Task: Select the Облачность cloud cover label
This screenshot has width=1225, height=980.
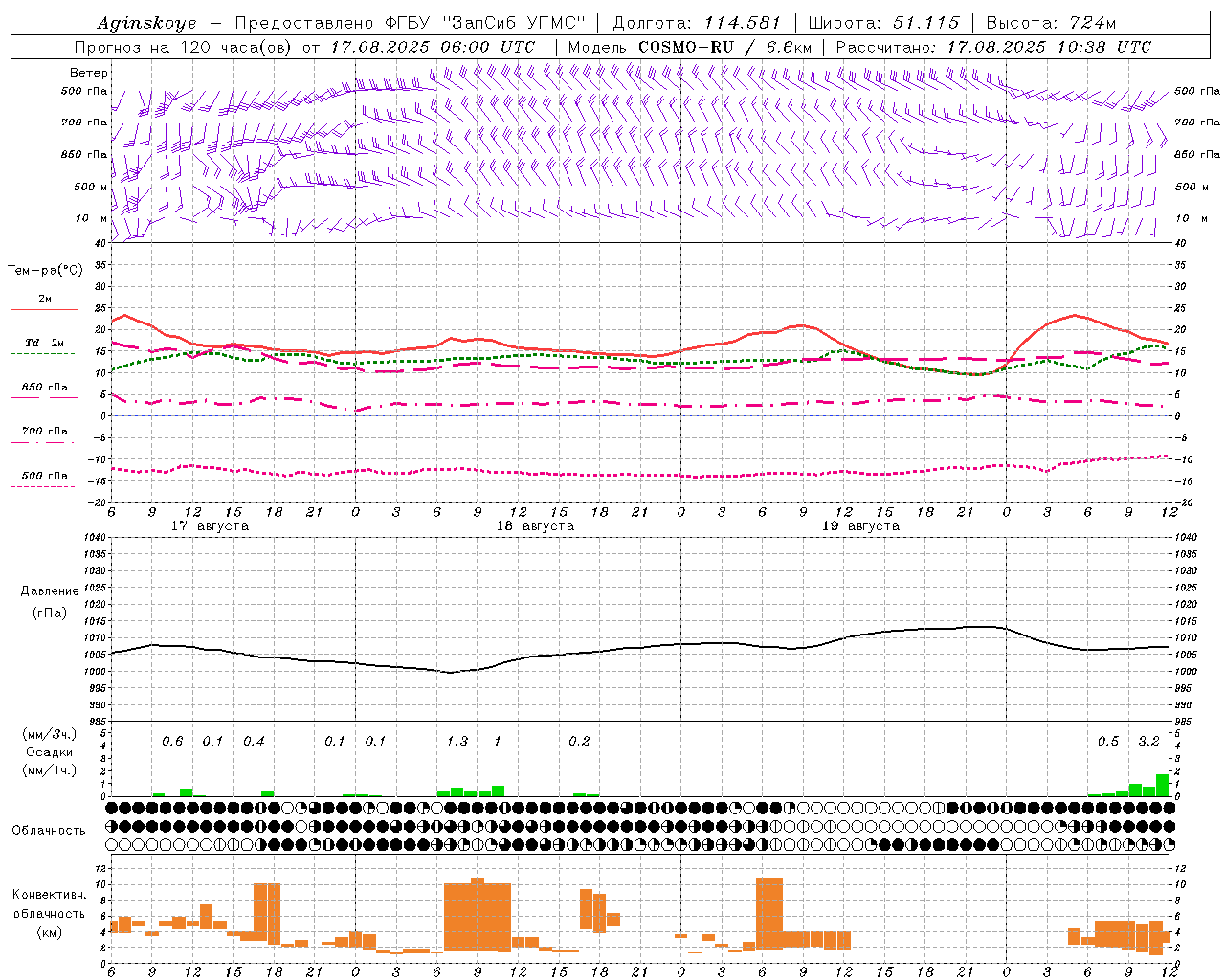Action: click(49, 831)
